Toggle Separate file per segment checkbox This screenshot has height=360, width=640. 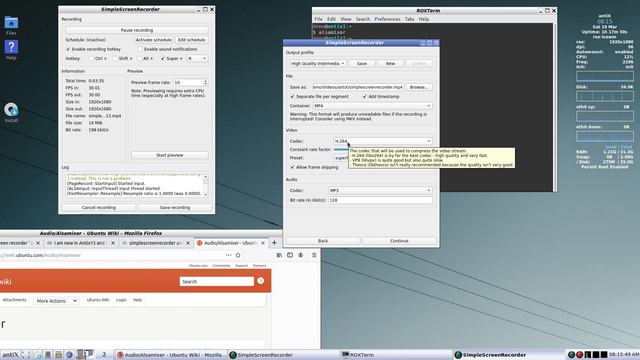pos(292,97)
